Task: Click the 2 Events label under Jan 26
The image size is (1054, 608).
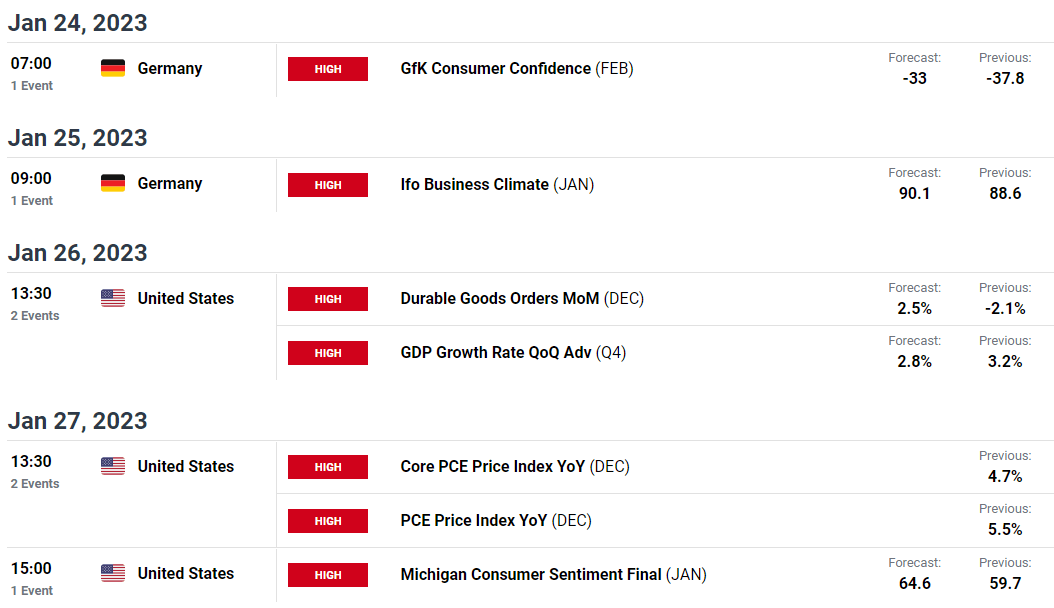Action: (35, 316)
